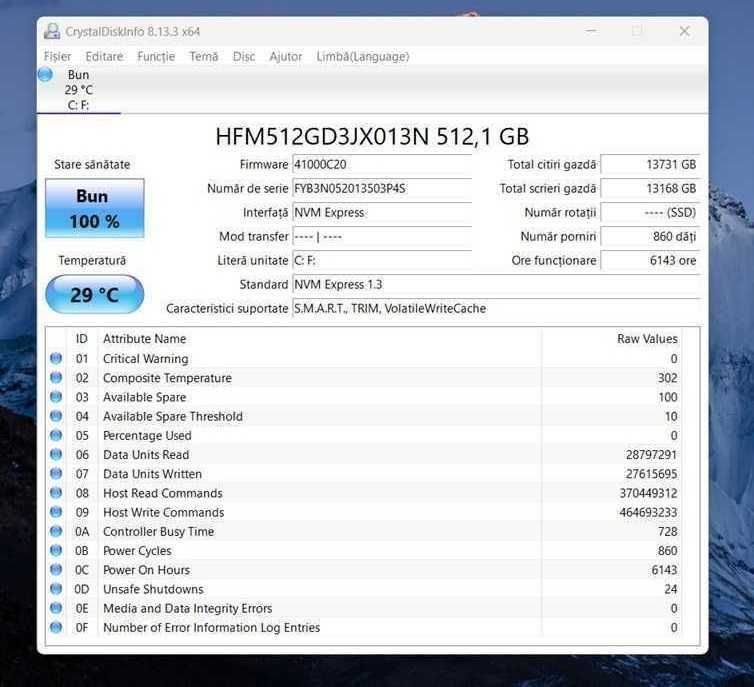
Task: Close the CrystalDiskInfo window
Action: (x=685, y=31)
